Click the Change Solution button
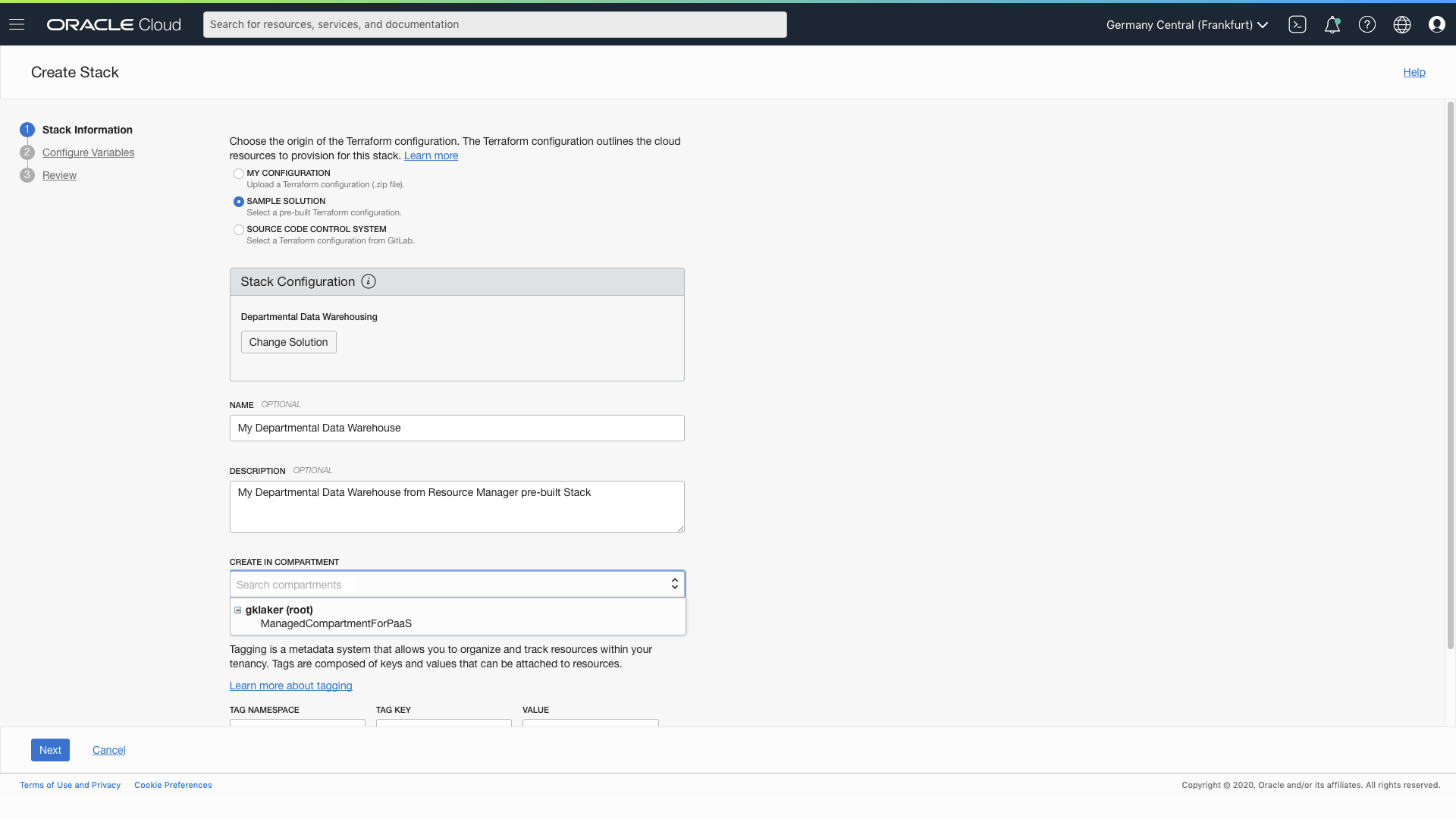This screenshot has height=819, width=1456. [288, 342]
